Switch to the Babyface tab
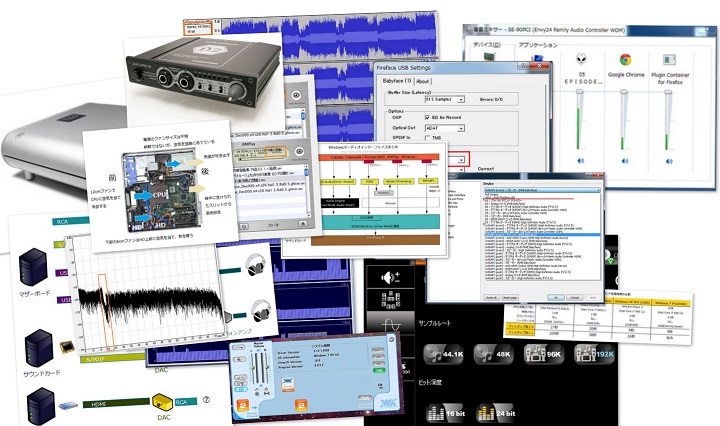Image resolution: width=720 pixels, height=426 pixels. tap(397, 81)
